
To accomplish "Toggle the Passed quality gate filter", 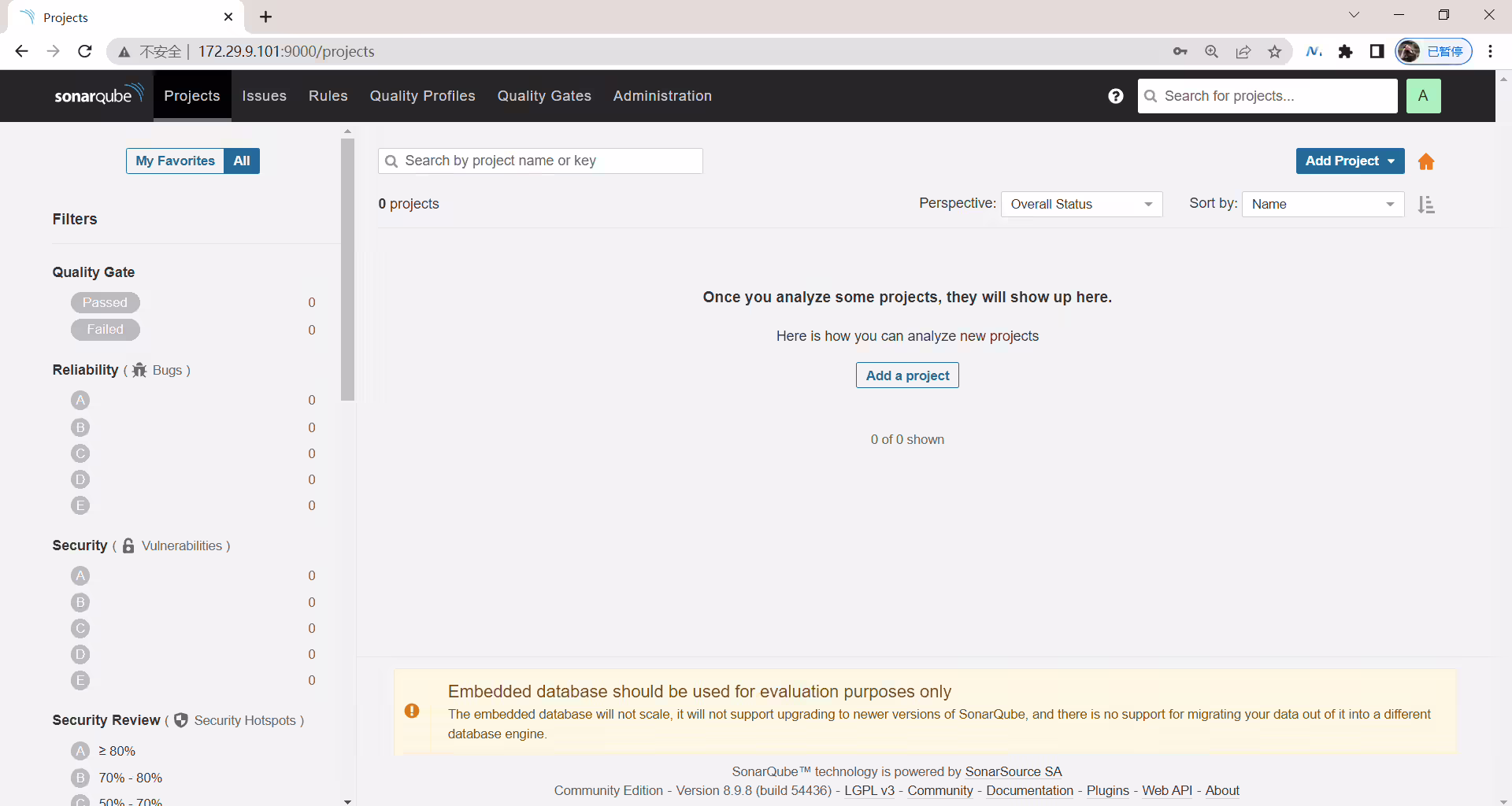I will pos(105,302).
